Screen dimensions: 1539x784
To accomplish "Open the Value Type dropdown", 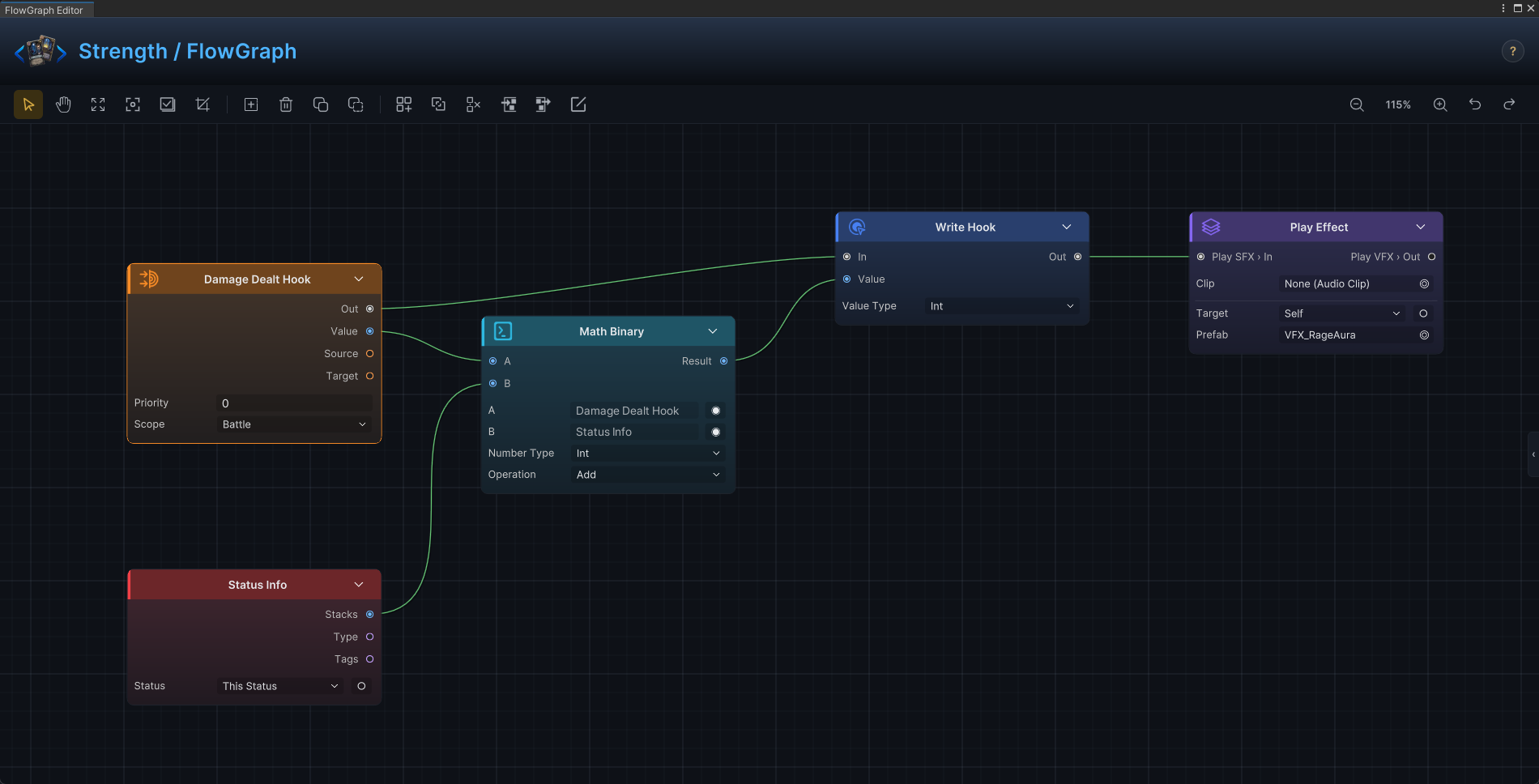I will tap(1002, 306).
